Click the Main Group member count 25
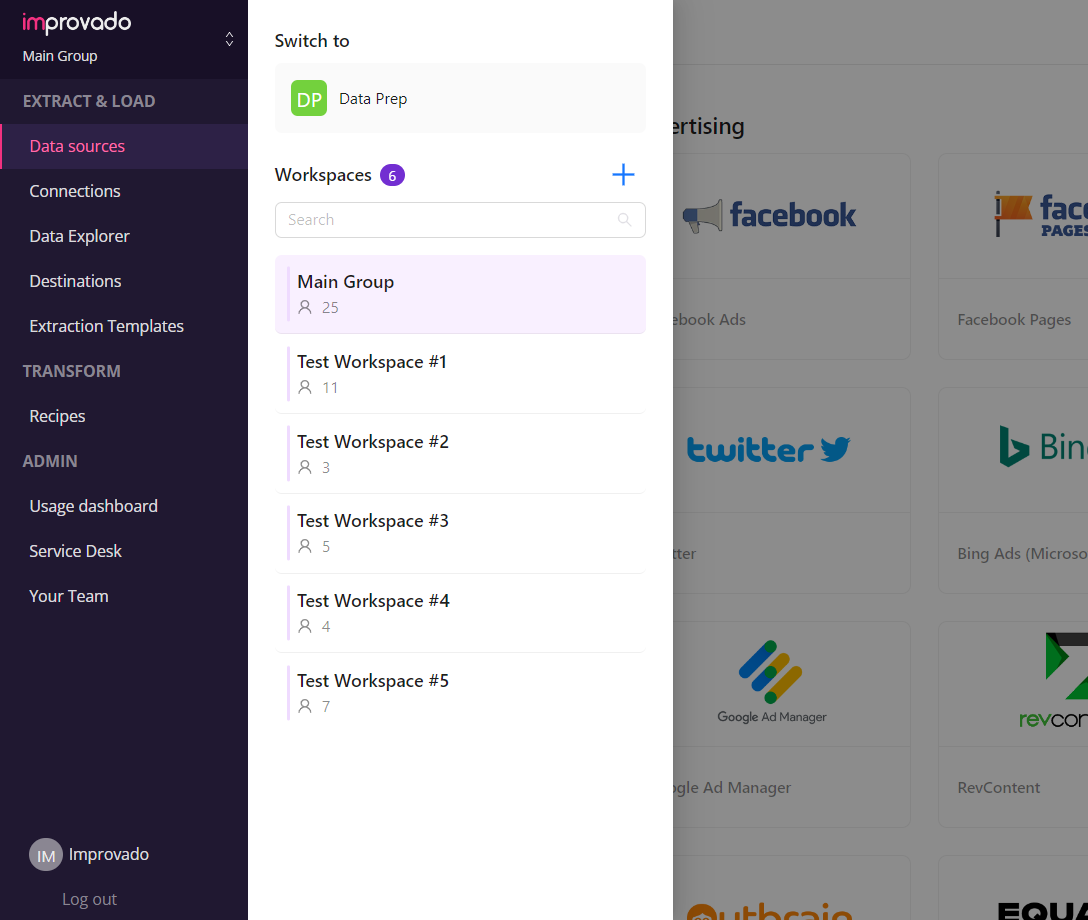This screenshot has height=920, width=1088. [330, 308]
